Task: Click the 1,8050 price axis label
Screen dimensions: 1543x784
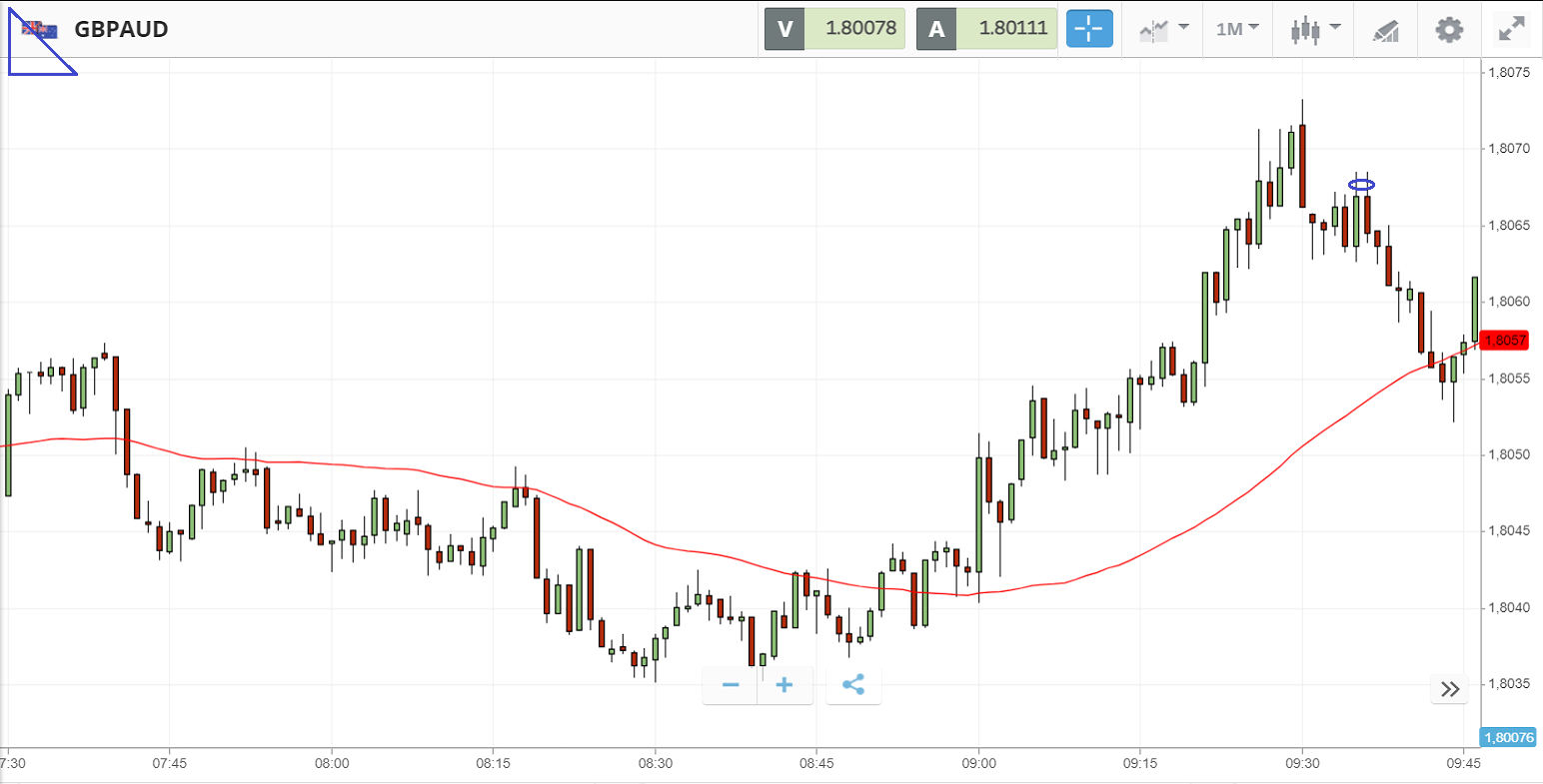Action: coord(1508,454)
